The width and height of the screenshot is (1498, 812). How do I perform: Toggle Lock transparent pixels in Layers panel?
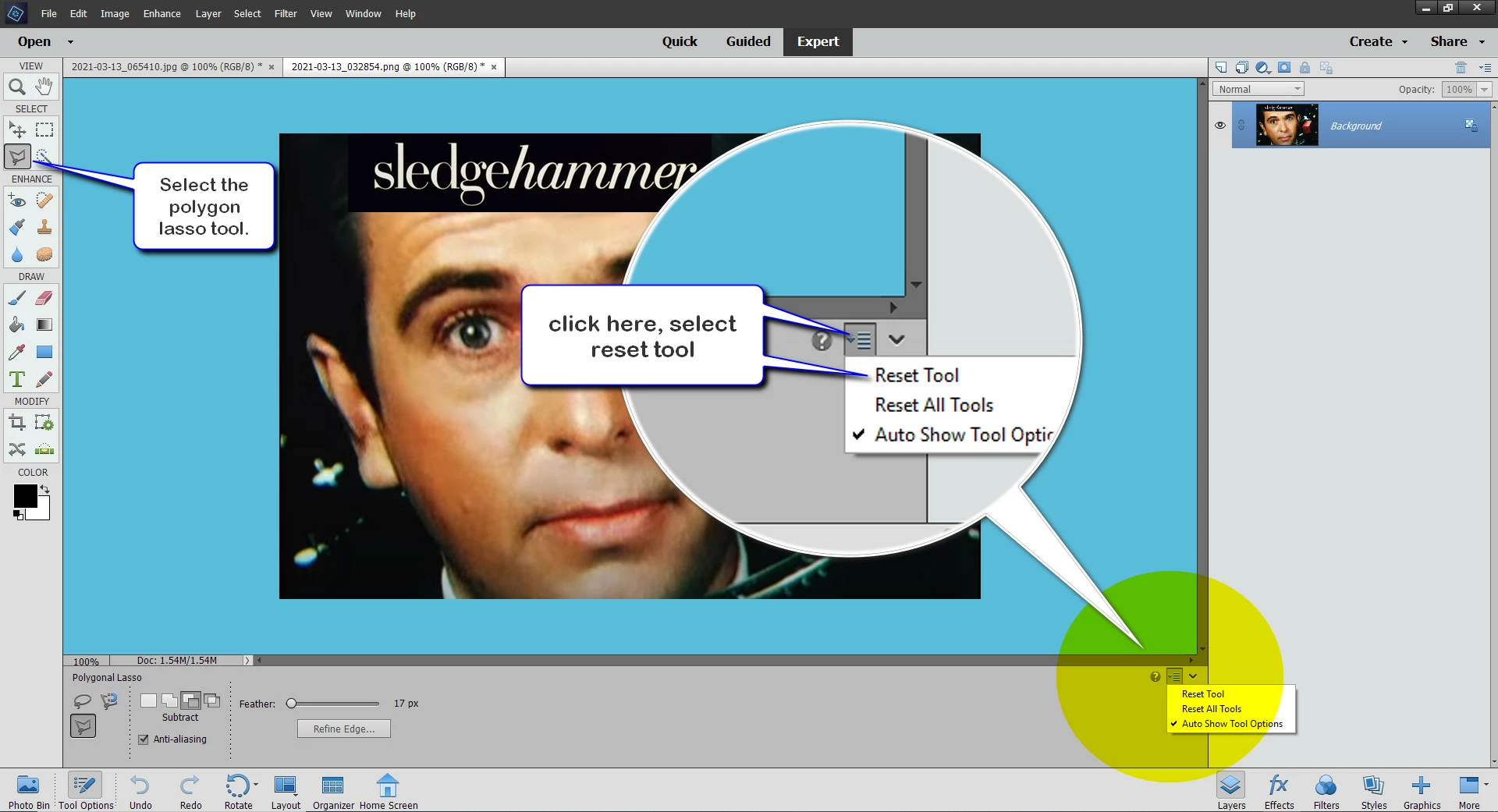click(1326, 68)
